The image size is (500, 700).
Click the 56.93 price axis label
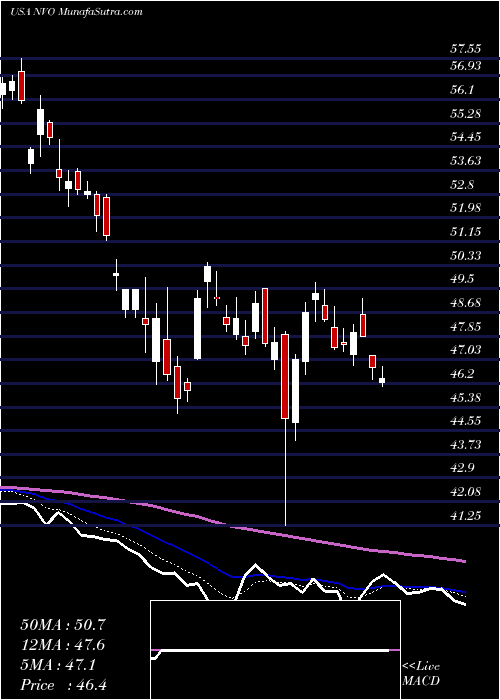click(465, 66)
